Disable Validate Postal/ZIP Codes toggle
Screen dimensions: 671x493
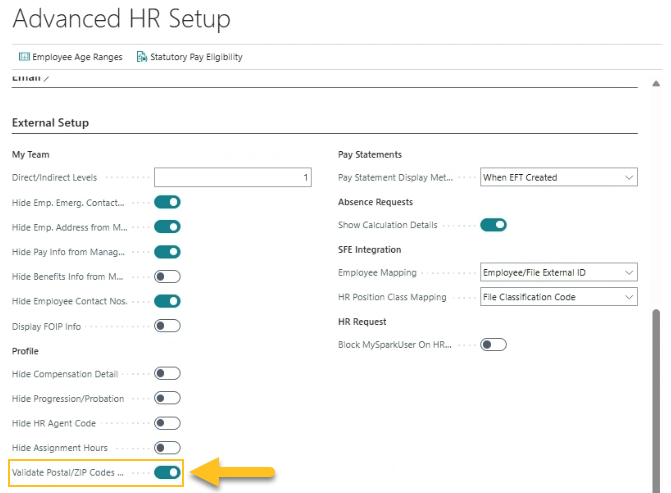click(x=167, y=472)
